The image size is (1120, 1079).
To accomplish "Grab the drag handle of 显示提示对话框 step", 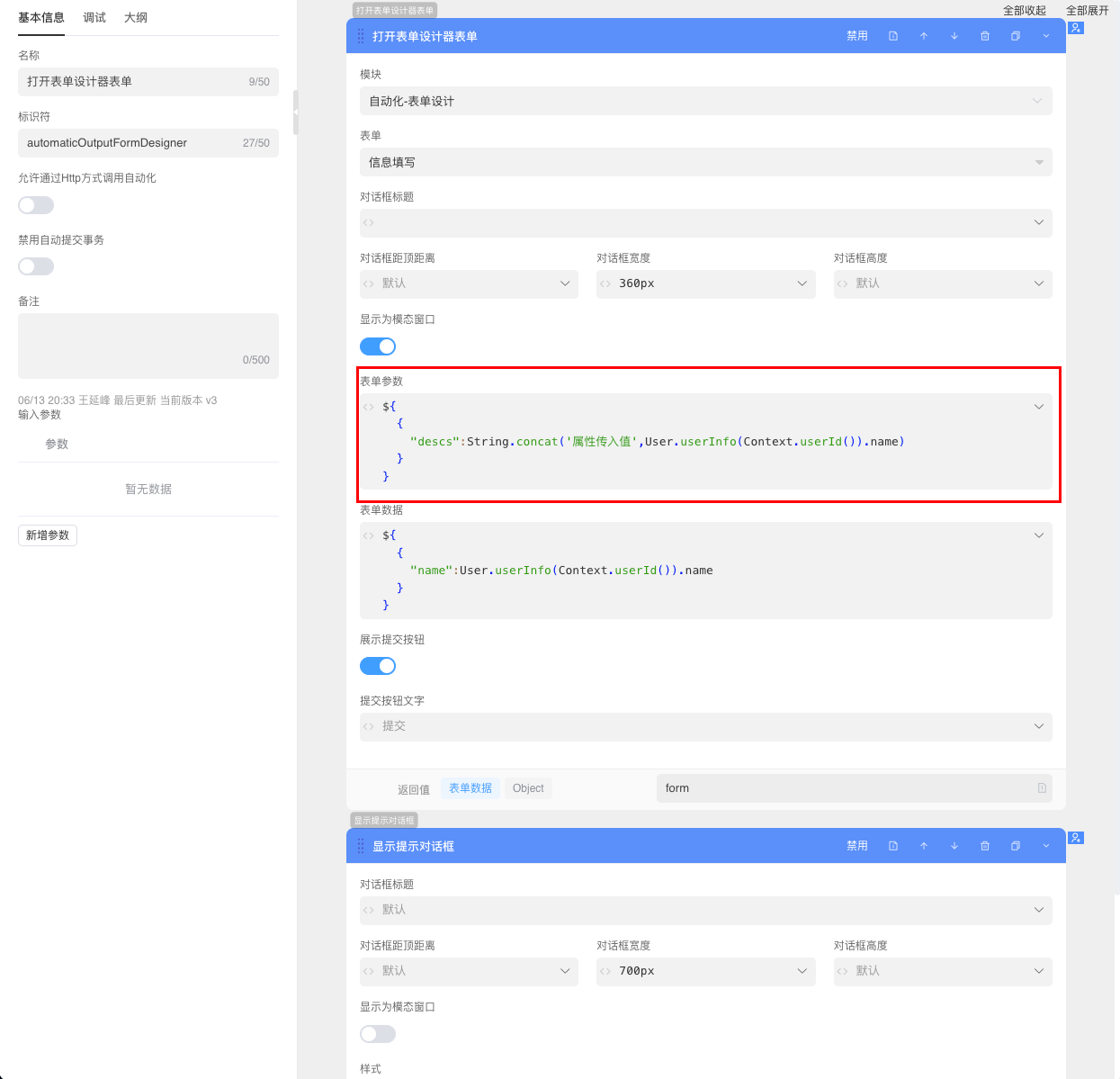I will (x=361, y=846).
